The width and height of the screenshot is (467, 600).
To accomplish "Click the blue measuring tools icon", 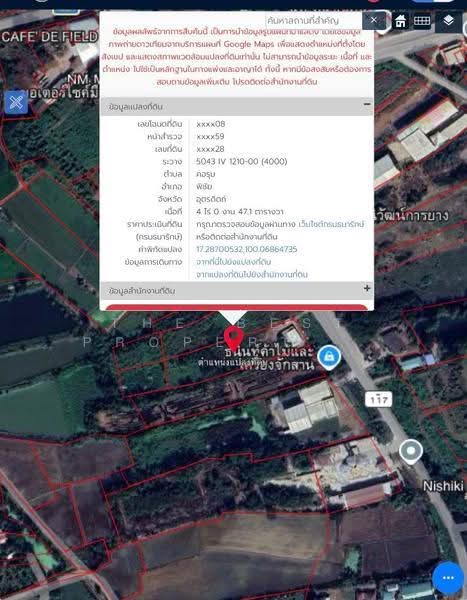I will click(16, 103).
